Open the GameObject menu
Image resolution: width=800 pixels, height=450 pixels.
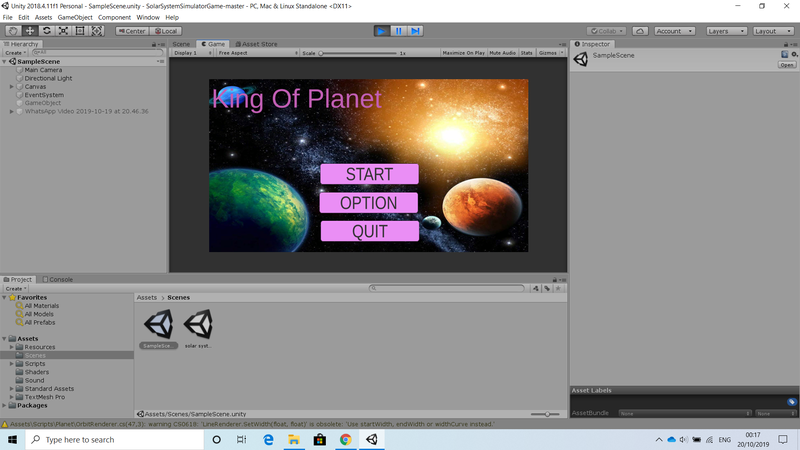click(x=74, y=17)
